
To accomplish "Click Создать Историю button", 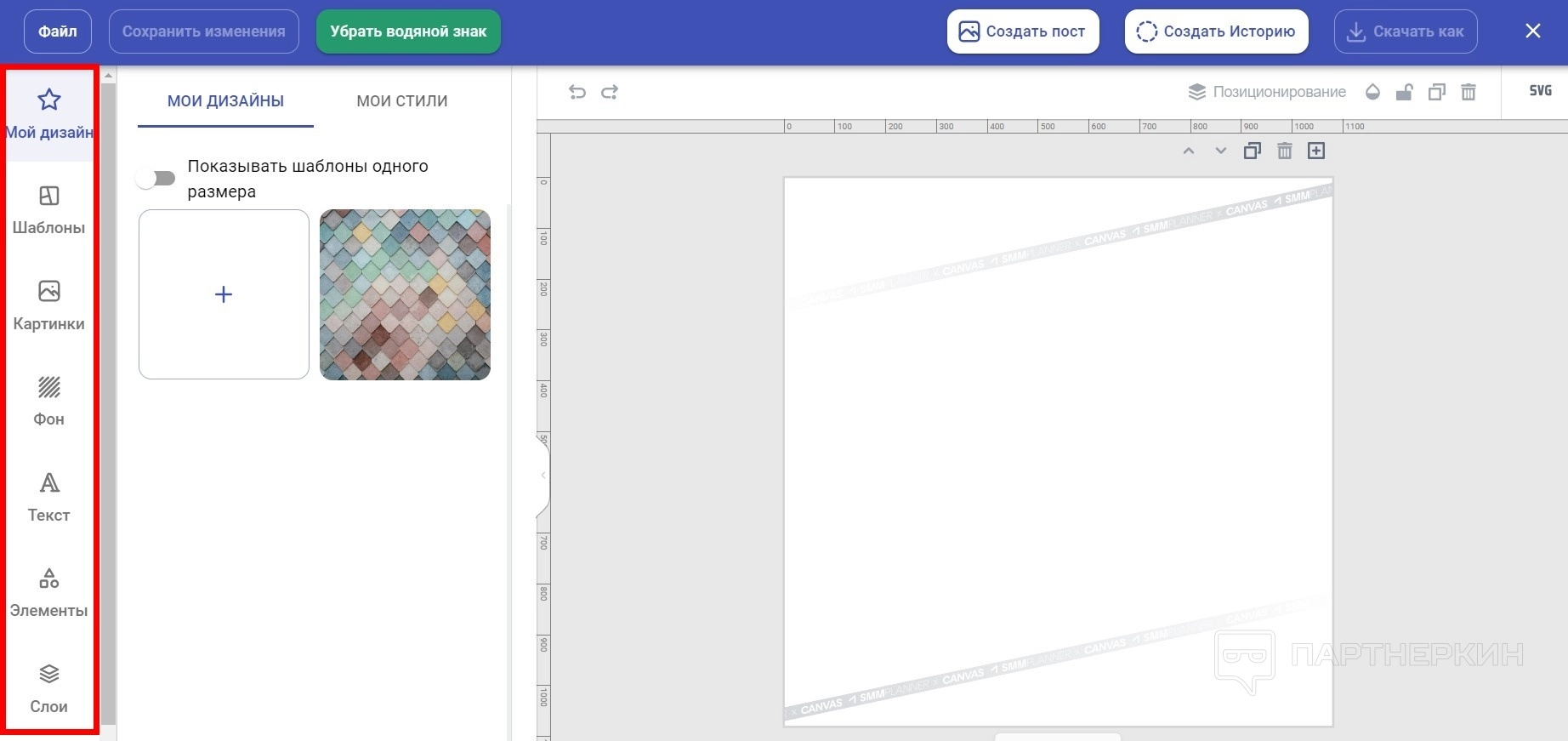I will coord(1217,31).
